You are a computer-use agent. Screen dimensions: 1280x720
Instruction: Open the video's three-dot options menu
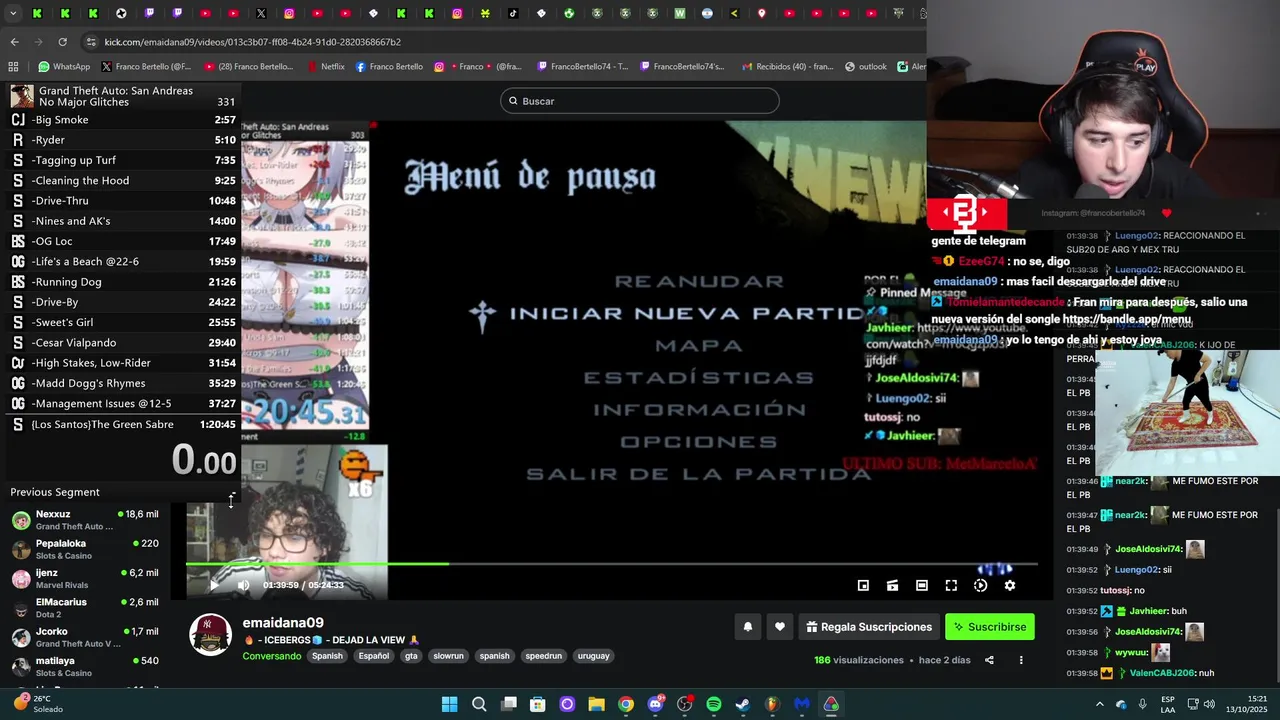[1021, 660]
